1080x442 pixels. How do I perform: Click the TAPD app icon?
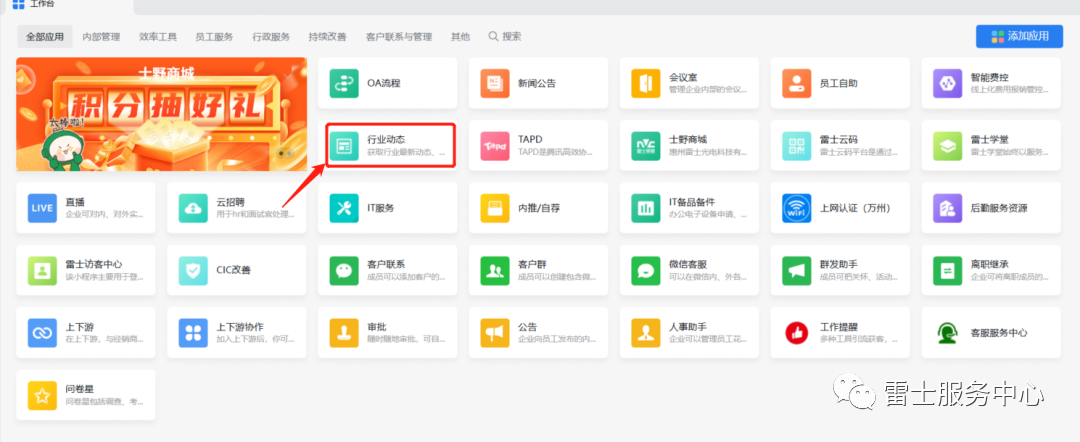coord(493,146)
